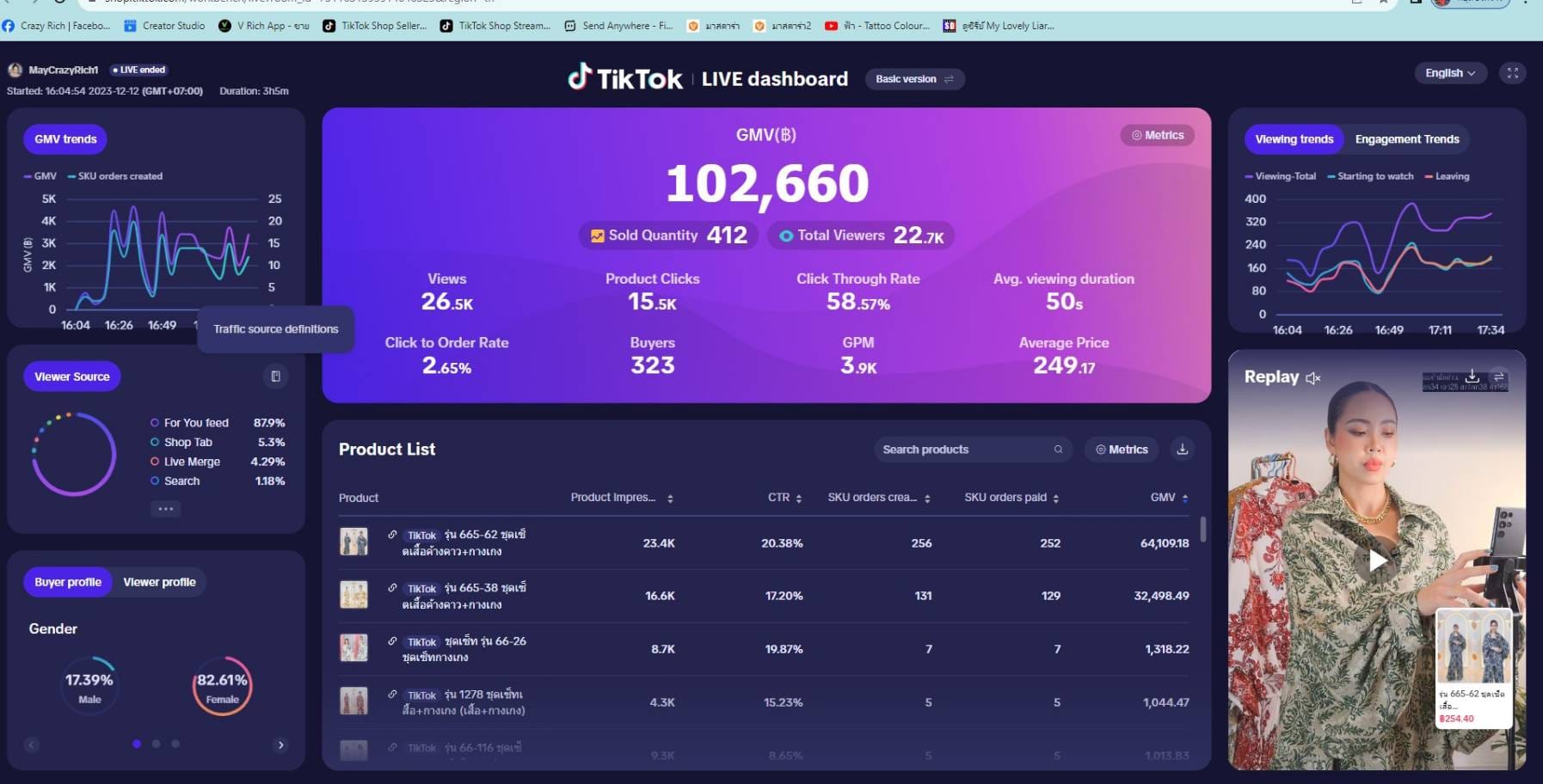
Task: Toggle Leaving series in viewing legend
Action: [x=1447, y=176]
